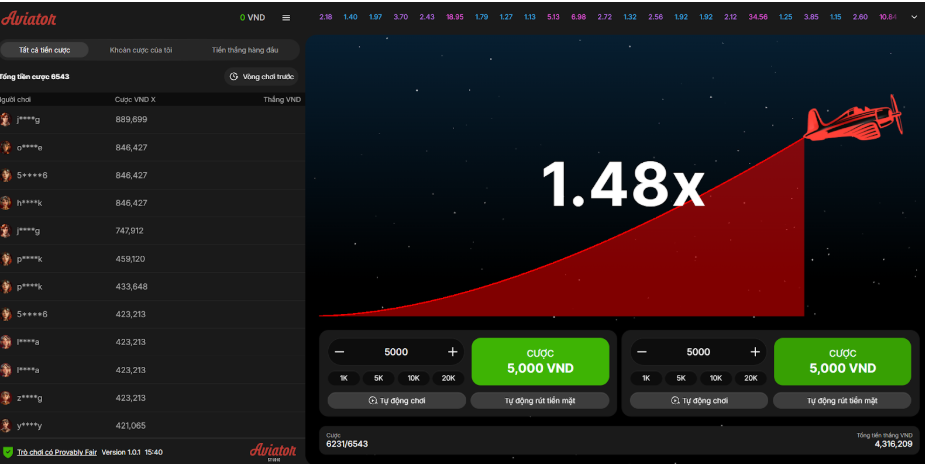The image size is (925, 464).
Task: Decrease right bet amount with minus button
Action: (x=642, y=352)
